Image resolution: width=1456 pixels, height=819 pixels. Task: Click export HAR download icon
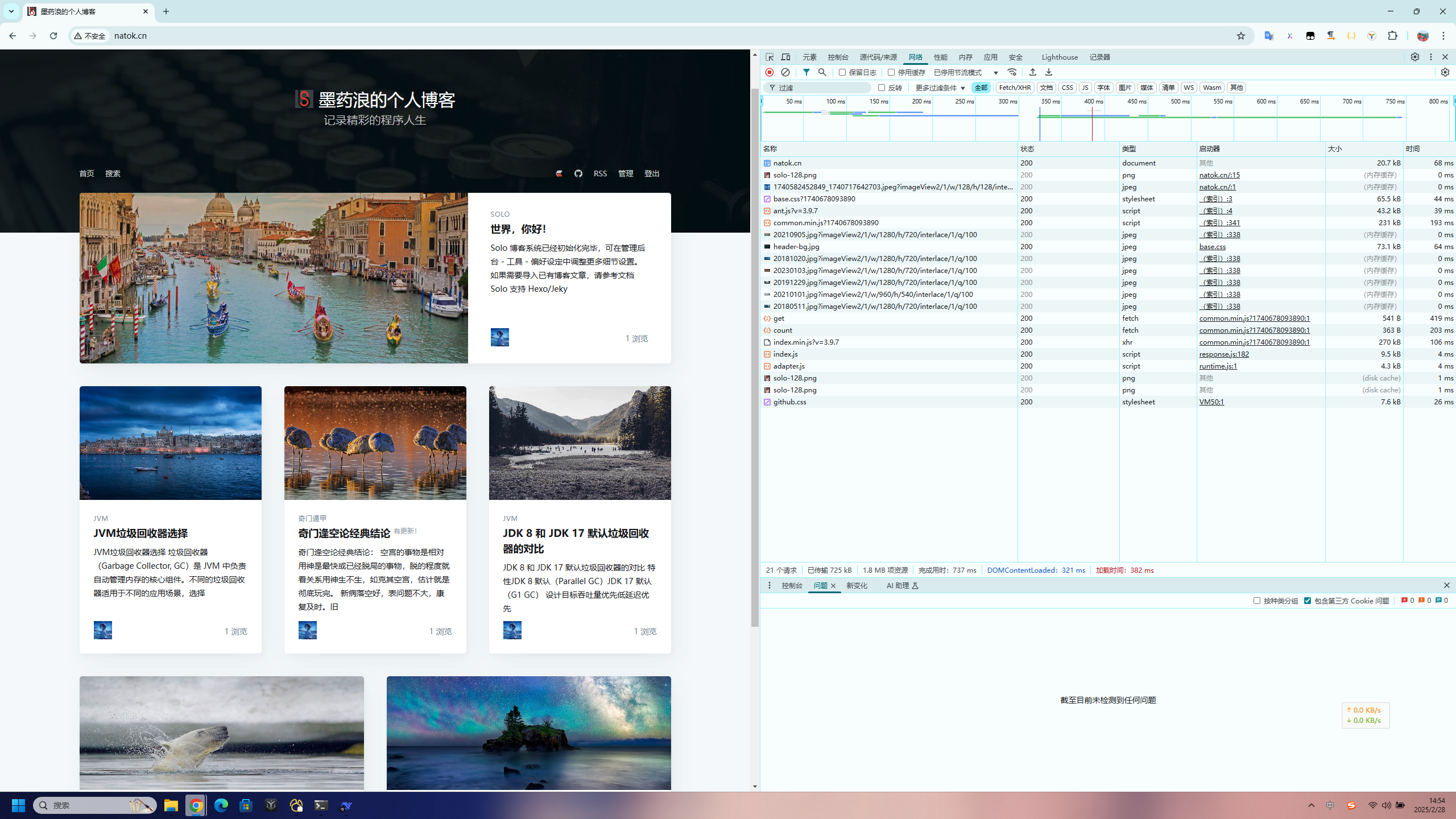click(1049, 72)
